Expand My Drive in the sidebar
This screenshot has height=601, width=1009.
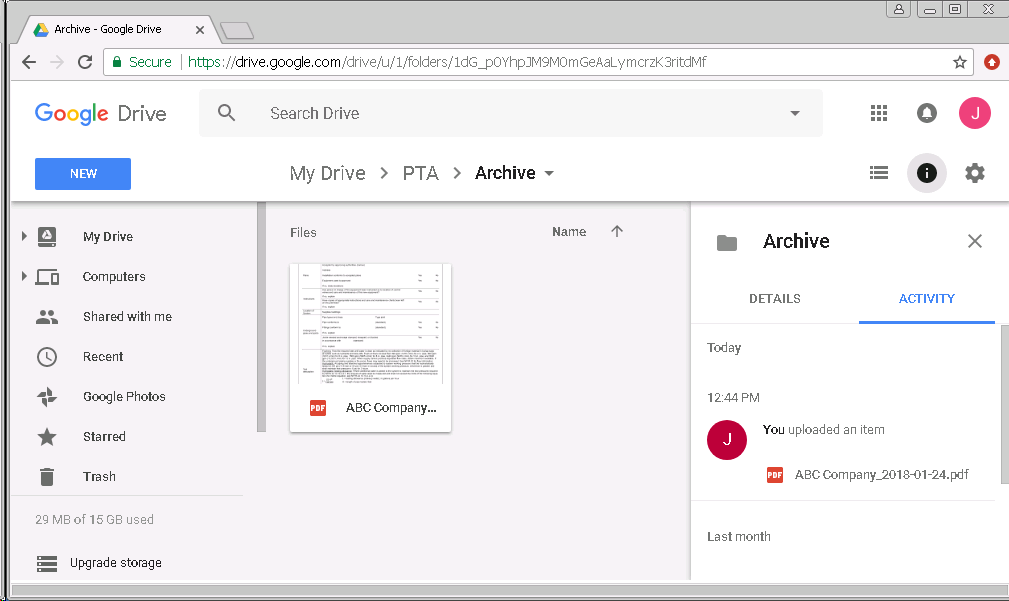[x=24, y=236]
